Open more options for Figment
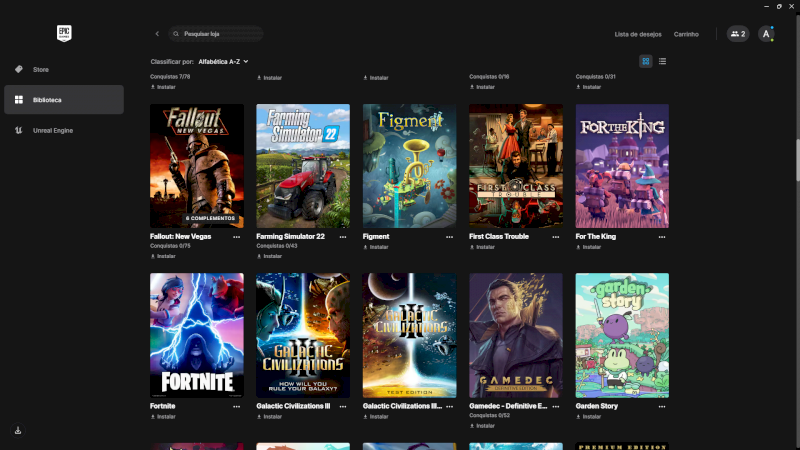800x450 pixels. tap(449, 237)
